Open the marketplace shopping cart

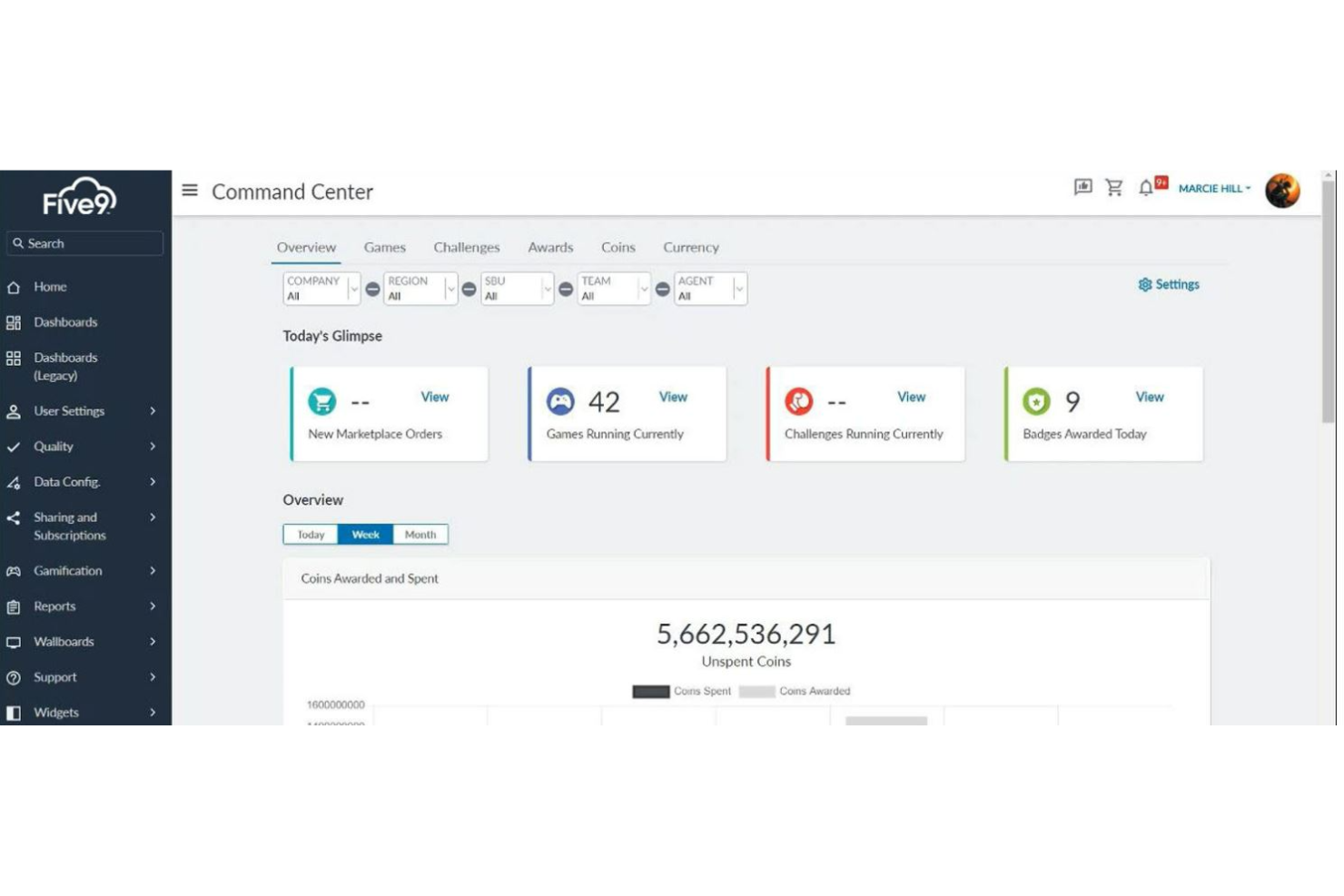pyautogui.click(x=1114, y=188)
